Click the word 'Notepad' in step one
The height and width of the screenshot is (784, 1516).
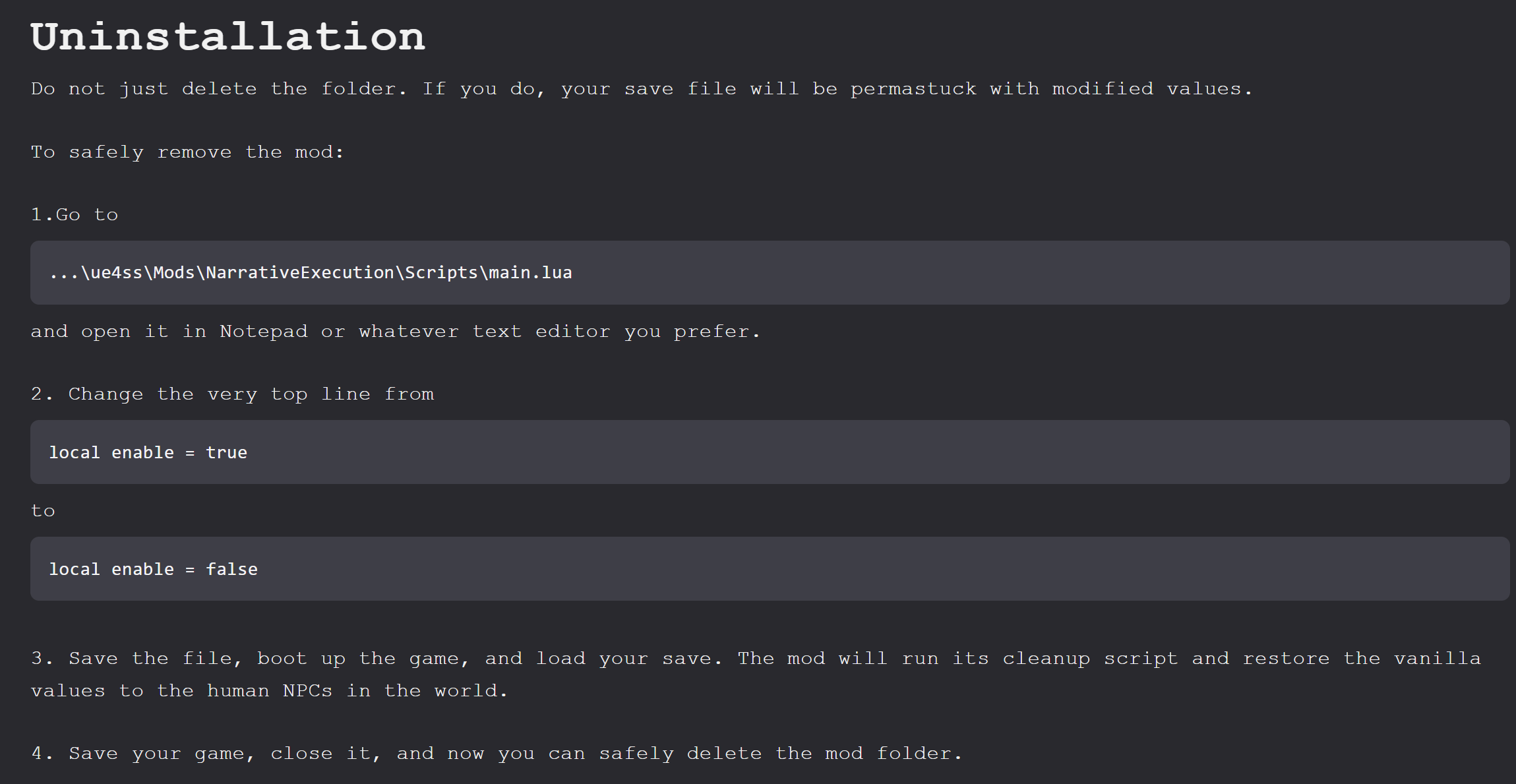tap(264, 332)
